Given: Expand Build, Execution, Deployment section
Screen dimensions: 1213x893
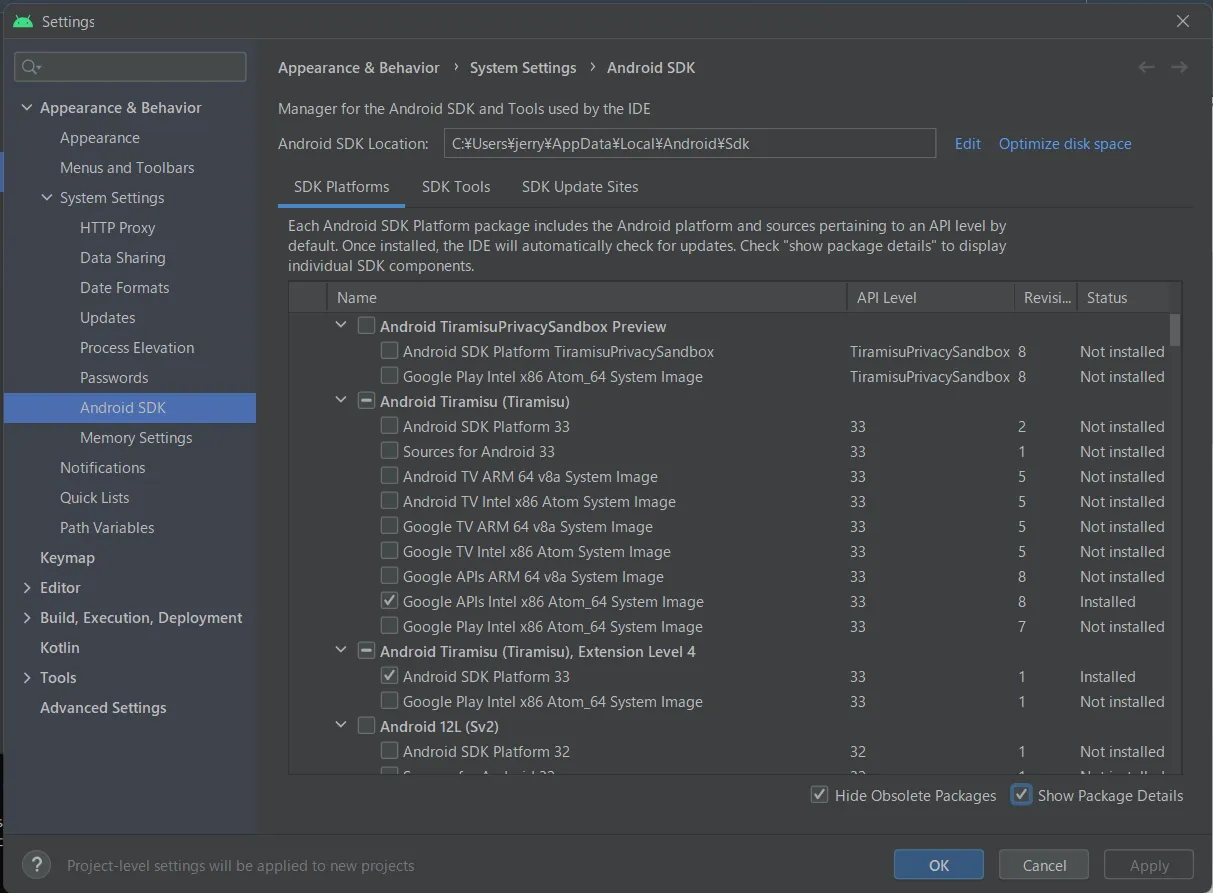Looking at the screenshot, I should tap(27, 617).
